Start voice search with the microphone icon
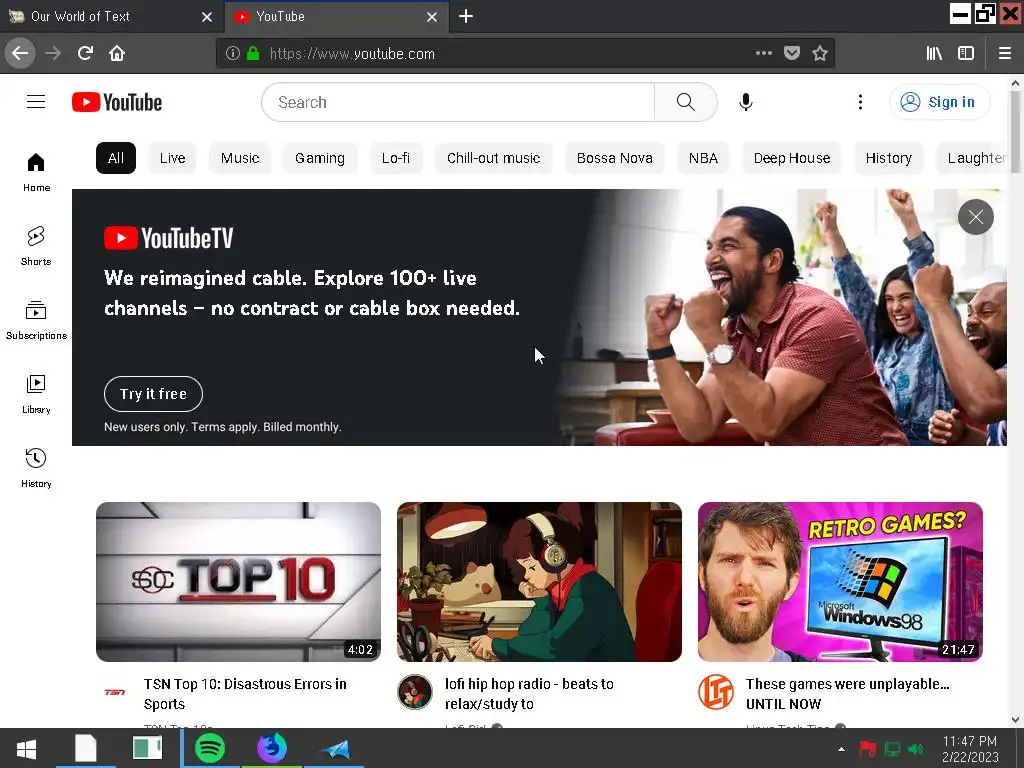Image resolution: width=1024 pixels, height=768 pixels. [x=746, y=102]
